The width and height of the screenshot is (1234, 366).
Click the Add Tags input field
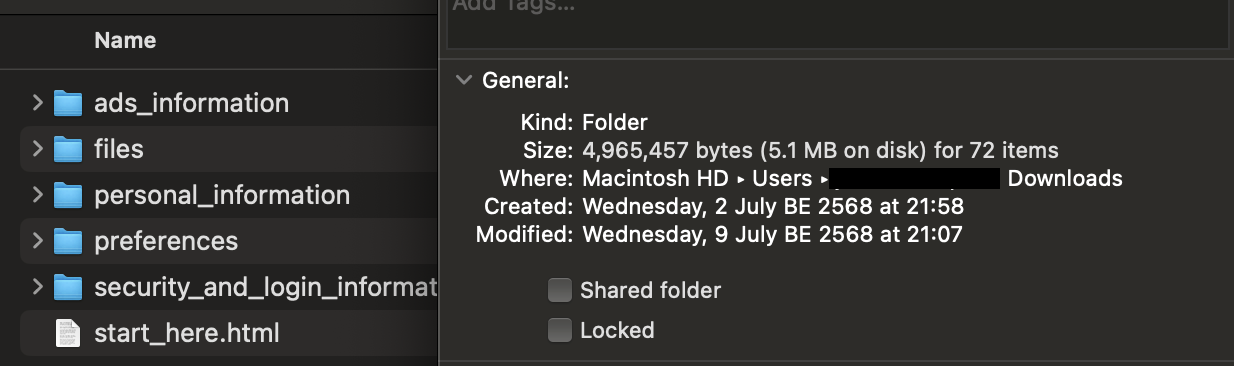(x=837, y=21)
